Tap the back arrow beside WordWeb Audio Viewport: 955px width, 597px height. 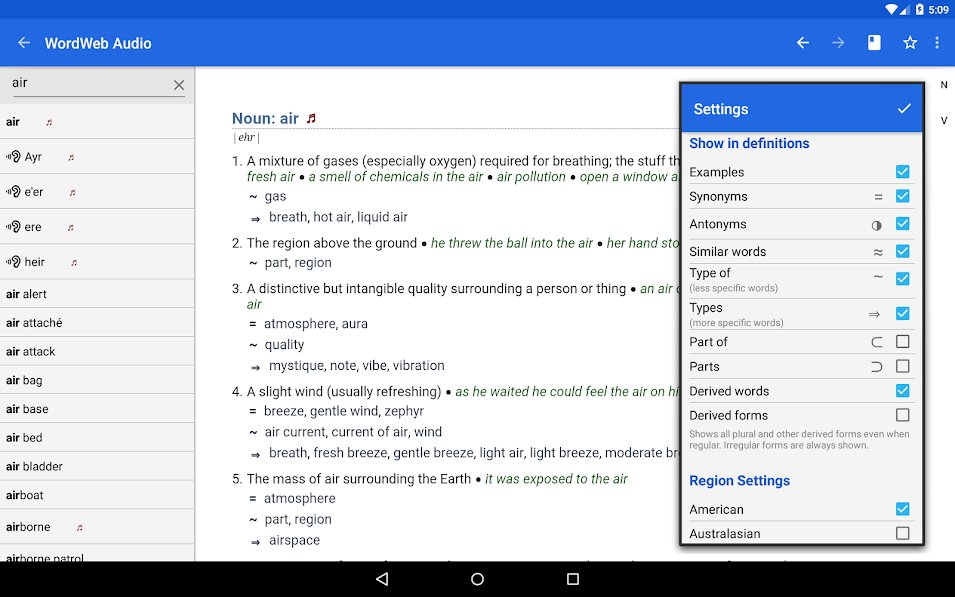click(x=24, y=43)
